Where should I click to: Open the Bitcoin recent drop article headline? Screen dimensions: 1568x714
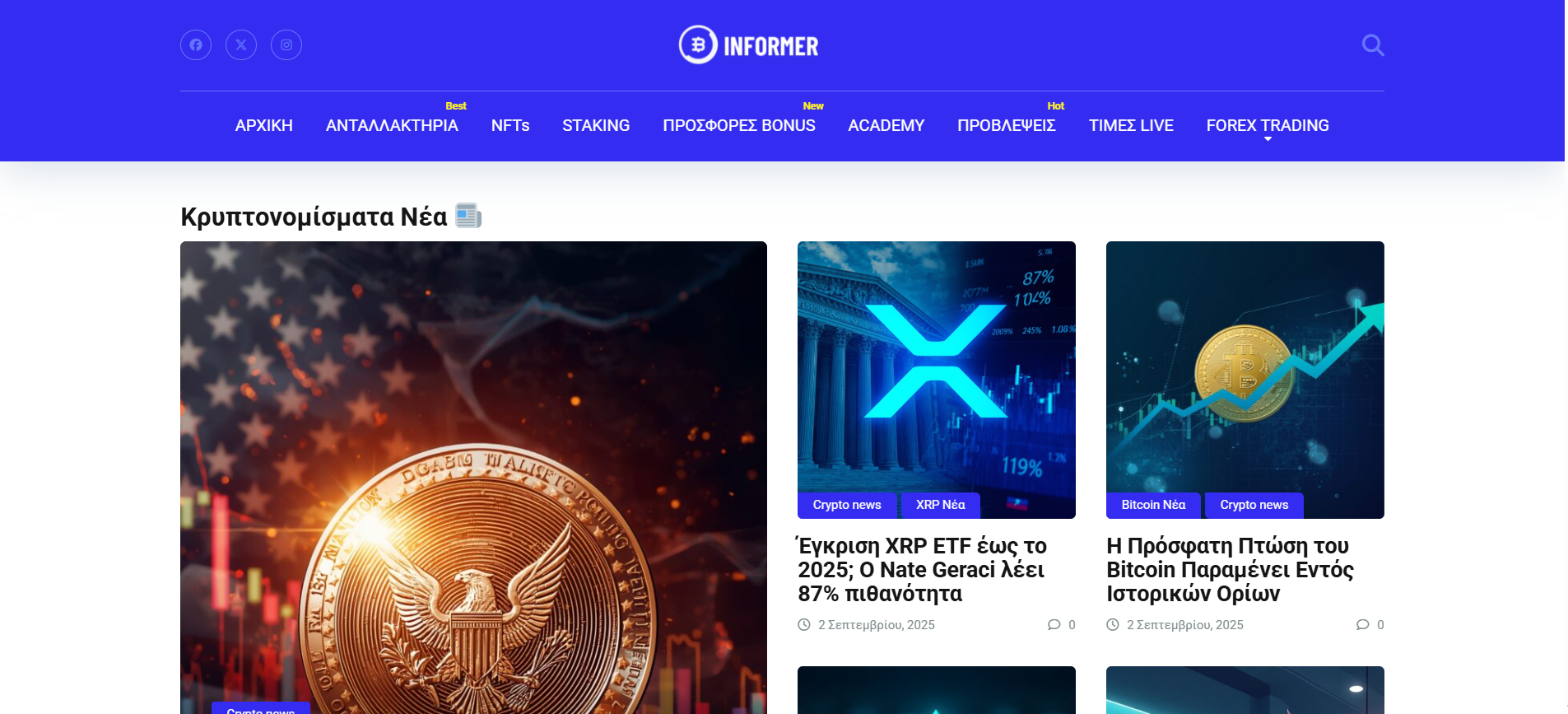click(x=1230, y=570)
